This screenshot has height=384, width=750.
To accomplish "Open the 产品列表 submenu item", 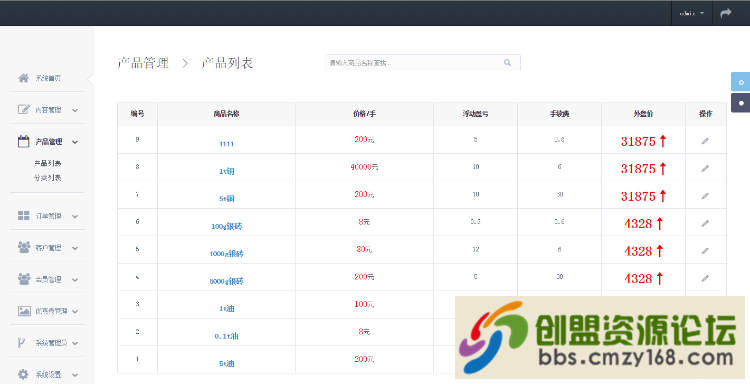I will pos(47,163).
